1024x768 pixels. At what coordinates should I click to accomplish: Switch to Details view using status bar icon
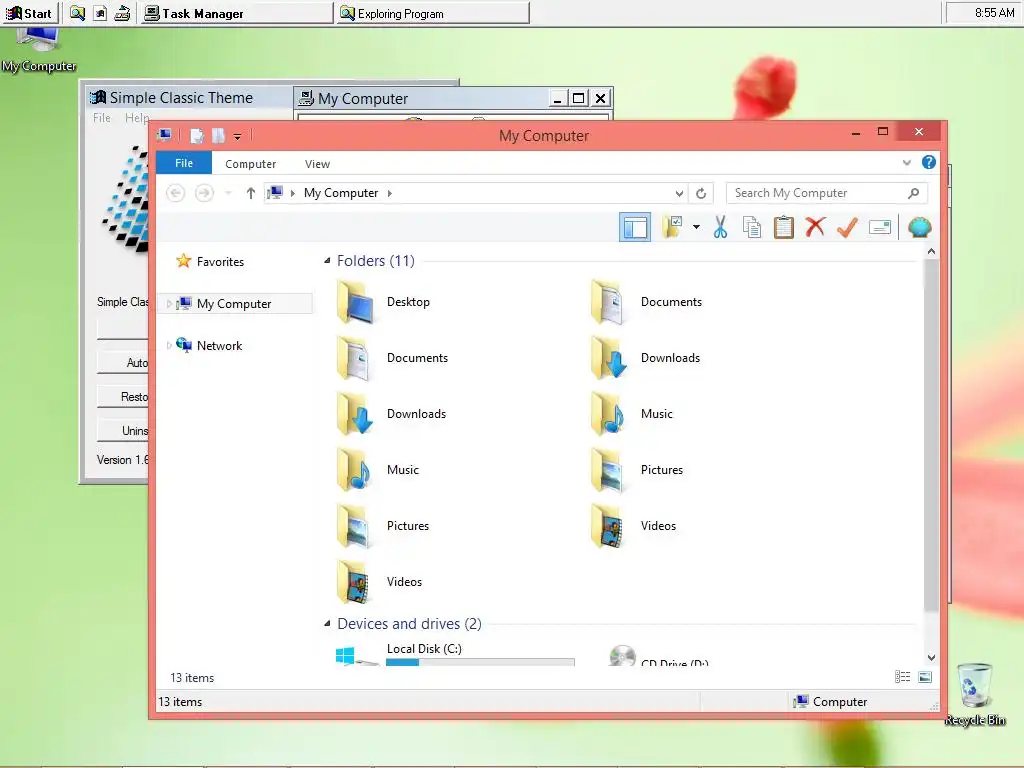coord(903,677)
